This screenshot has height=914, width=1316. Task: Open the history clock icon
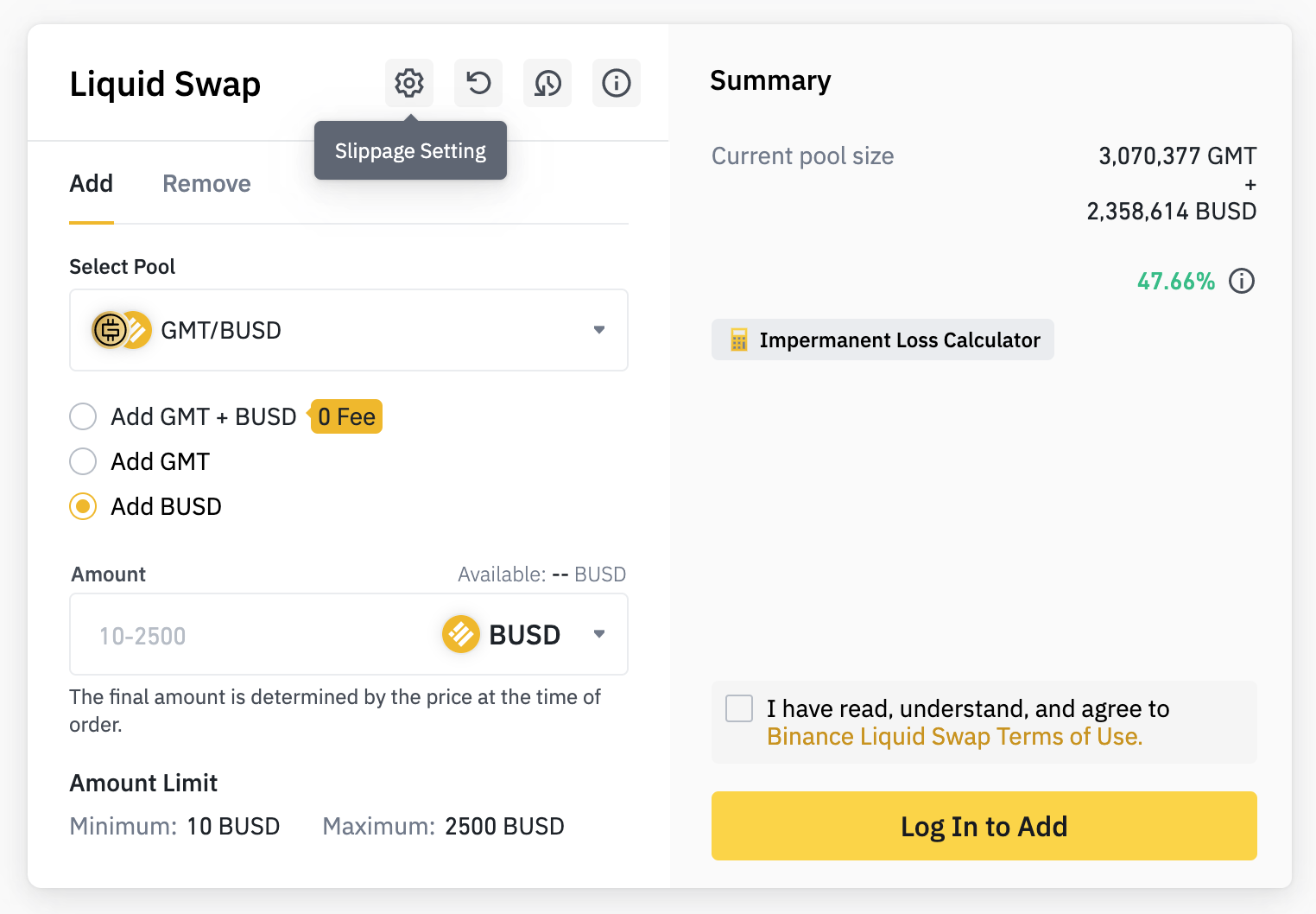point(547,83)
